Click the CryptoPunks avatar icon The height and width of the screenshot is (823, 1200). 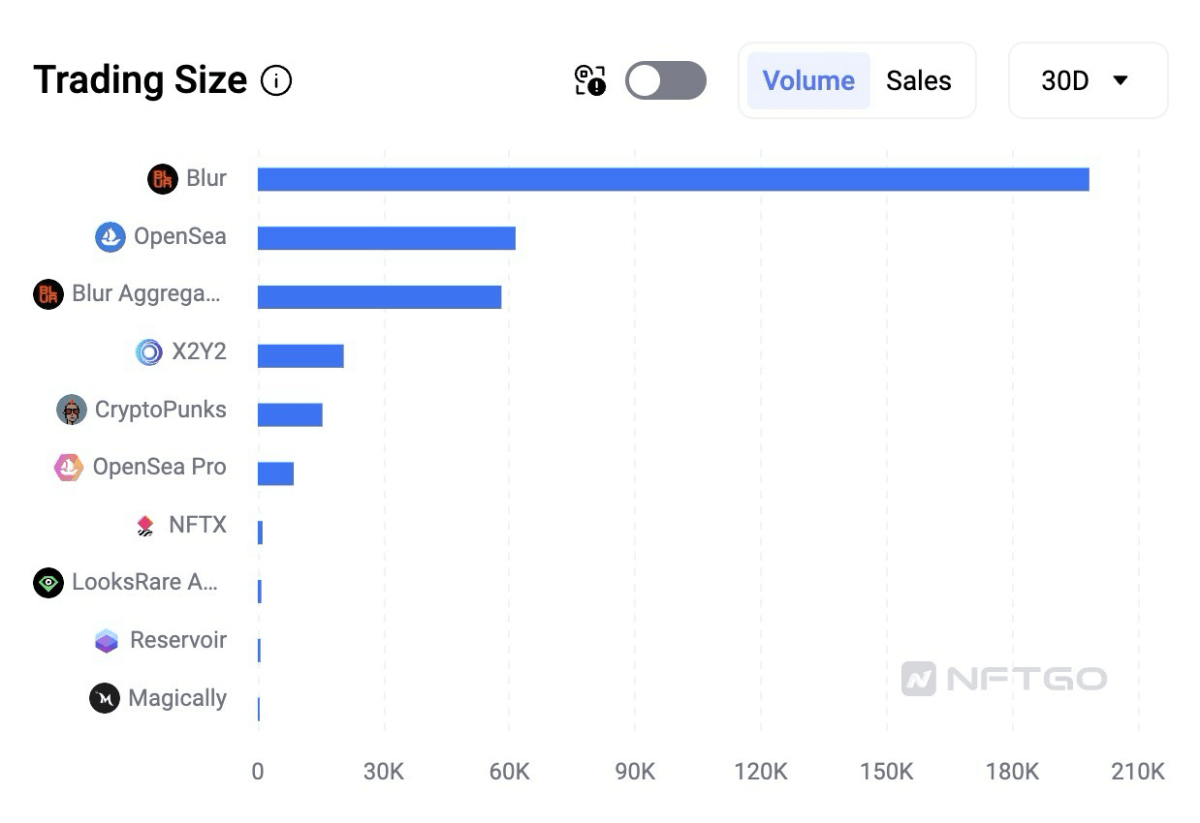point(71,410)
